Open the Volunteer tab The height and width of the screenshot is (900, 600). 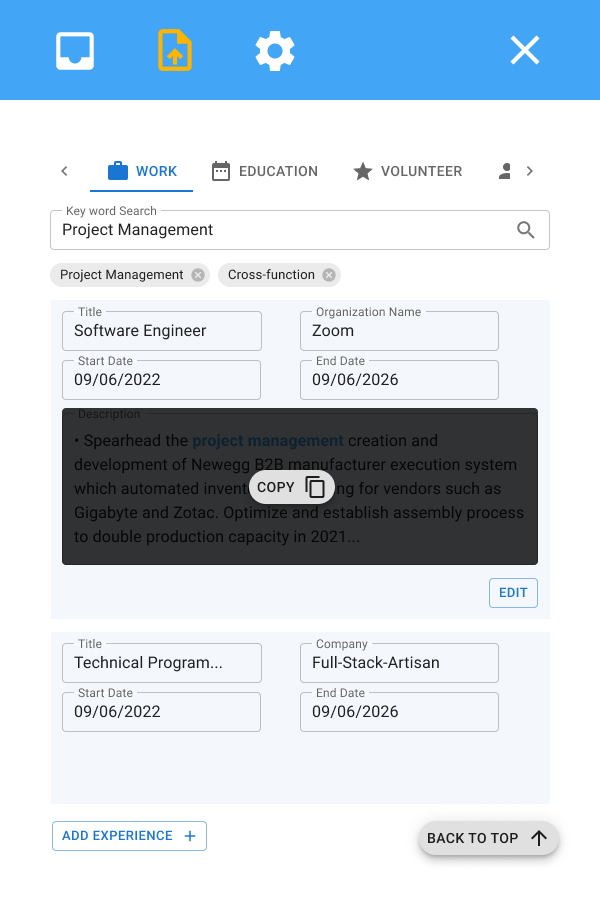(x=408, y=171)
